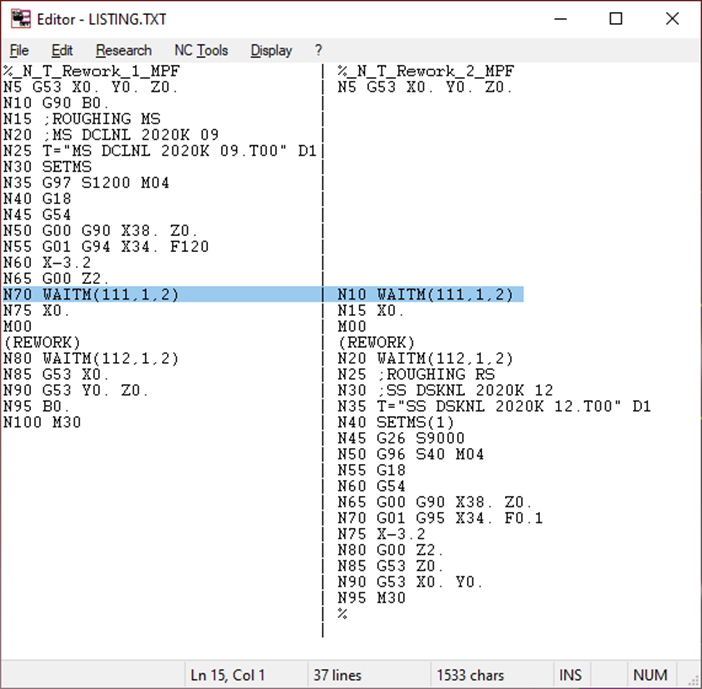This screenshot has height=689, width=702.
Task: Maximize the Editor window
Action: (x=616, y=19)
